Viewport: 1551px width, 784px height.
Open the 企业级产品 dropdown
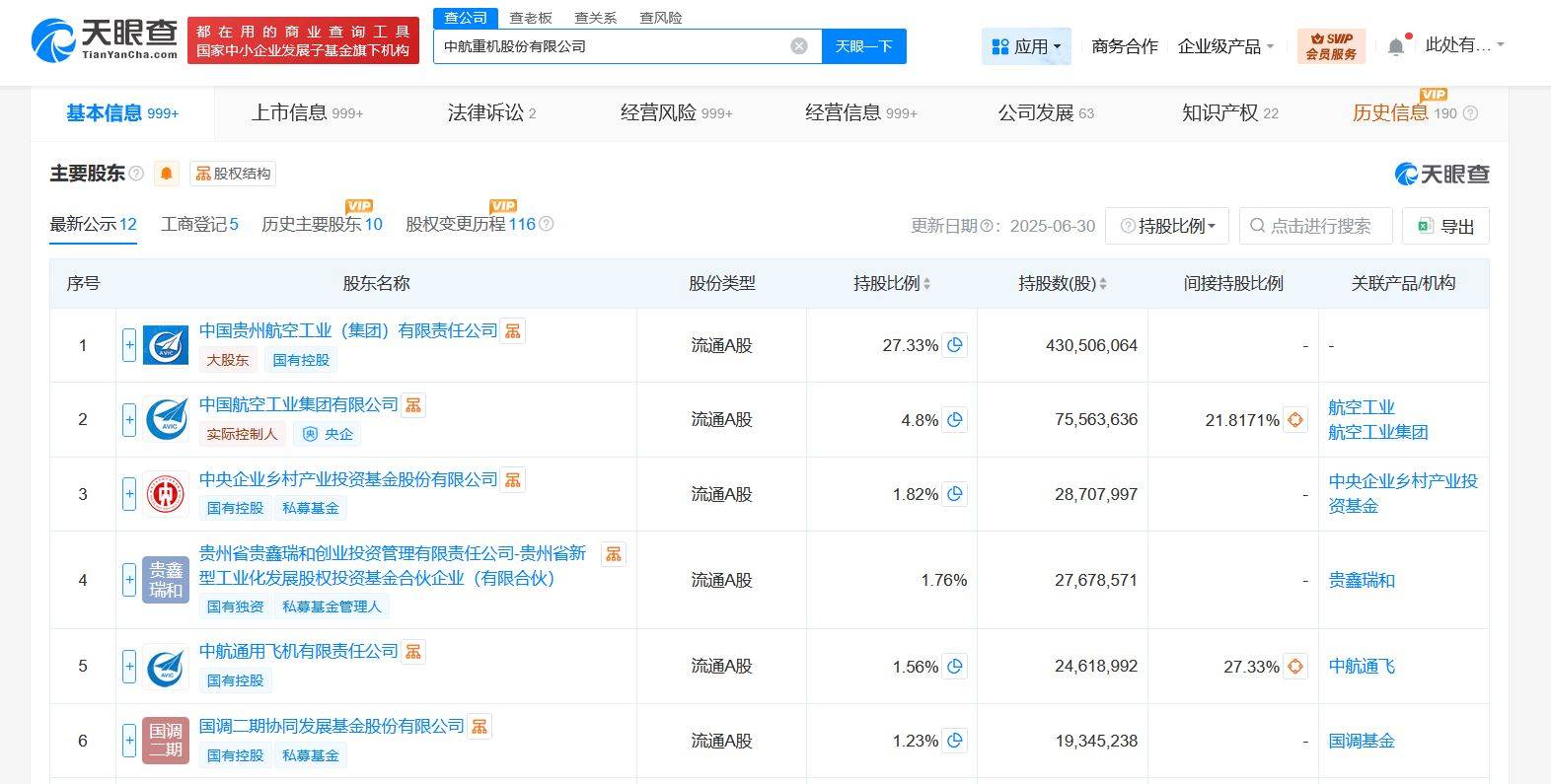click(1225, 46)
